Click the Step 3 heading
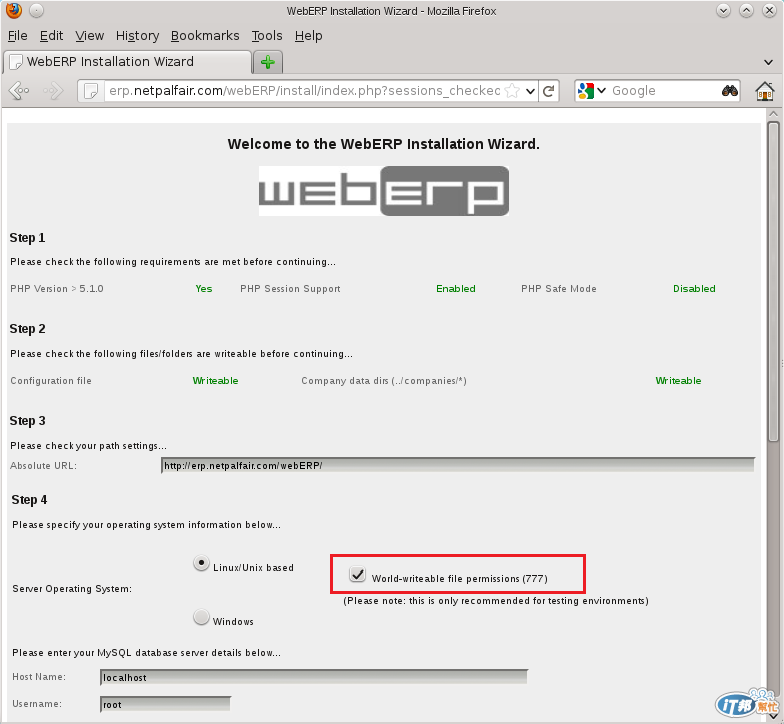 click(28, 420)
